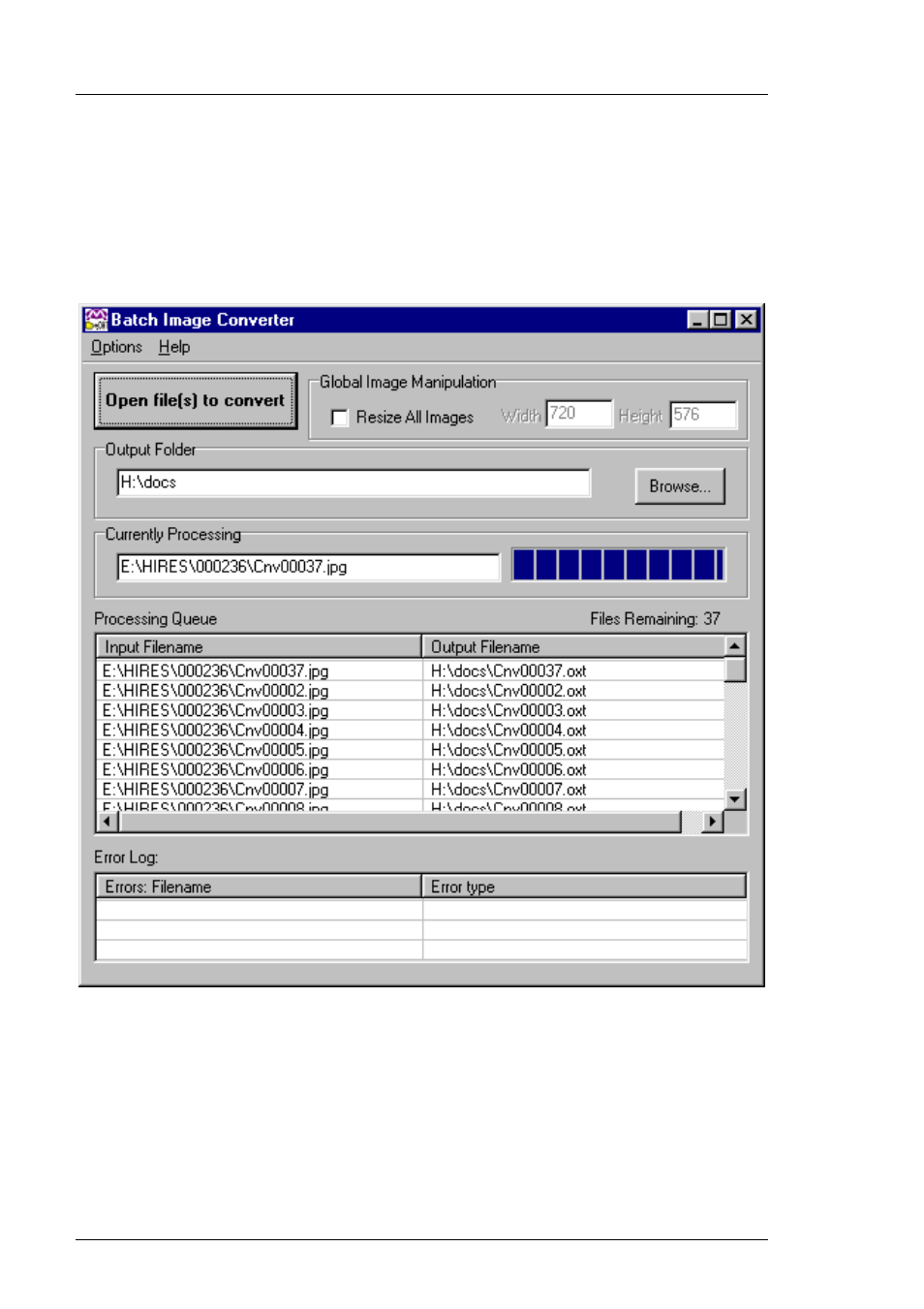This screenshot has height=1309, width=924.
Task: Click output cell H:\docs\Cnv00005.oxt
Action: pyautogui.click(x=573, y=750)
